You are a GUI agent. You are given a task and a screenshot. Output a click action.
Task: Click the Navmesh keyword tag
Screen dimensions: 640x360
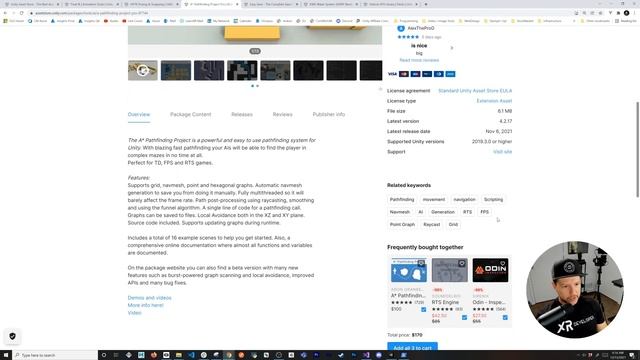tap(400, 212)
